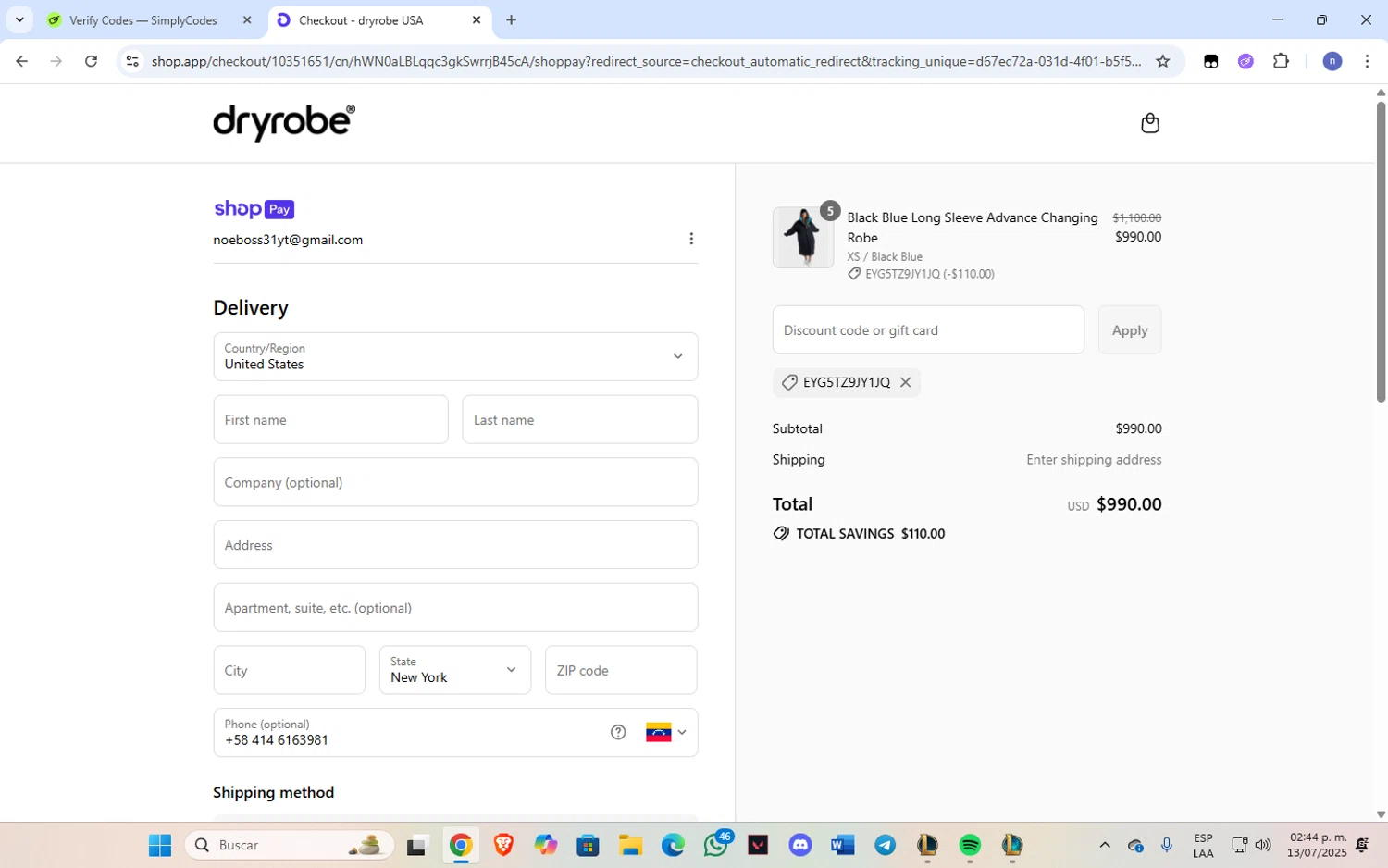Image resolution: width=1388 pixels, height=868 pixels.
Task: Click the taskbar volume speaker icon
Action: pyautogui.click(x=1263, y=845)
